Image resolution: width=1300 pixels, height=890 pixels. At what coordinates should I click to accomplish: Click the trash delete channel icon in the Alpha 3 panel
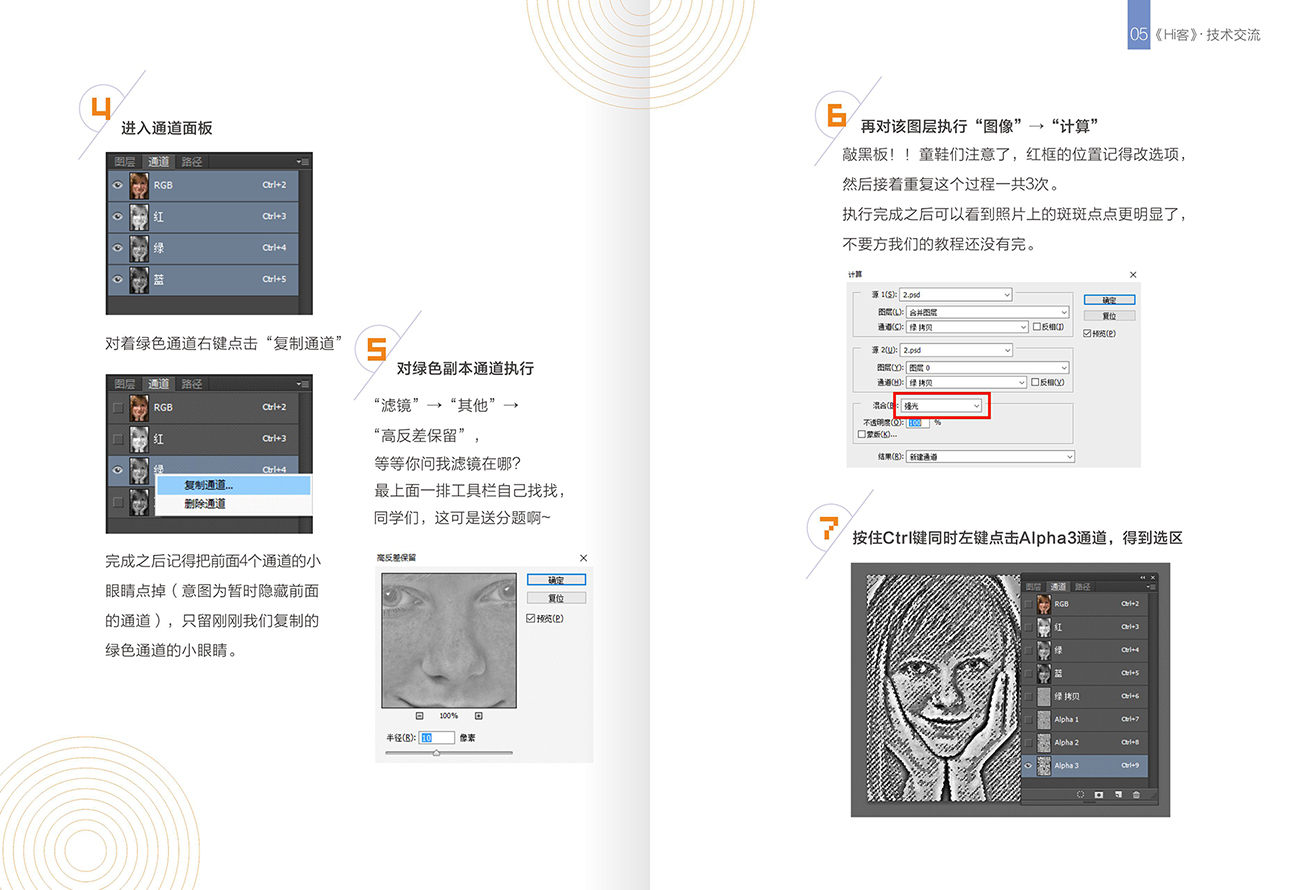(x=1136, y=795)
